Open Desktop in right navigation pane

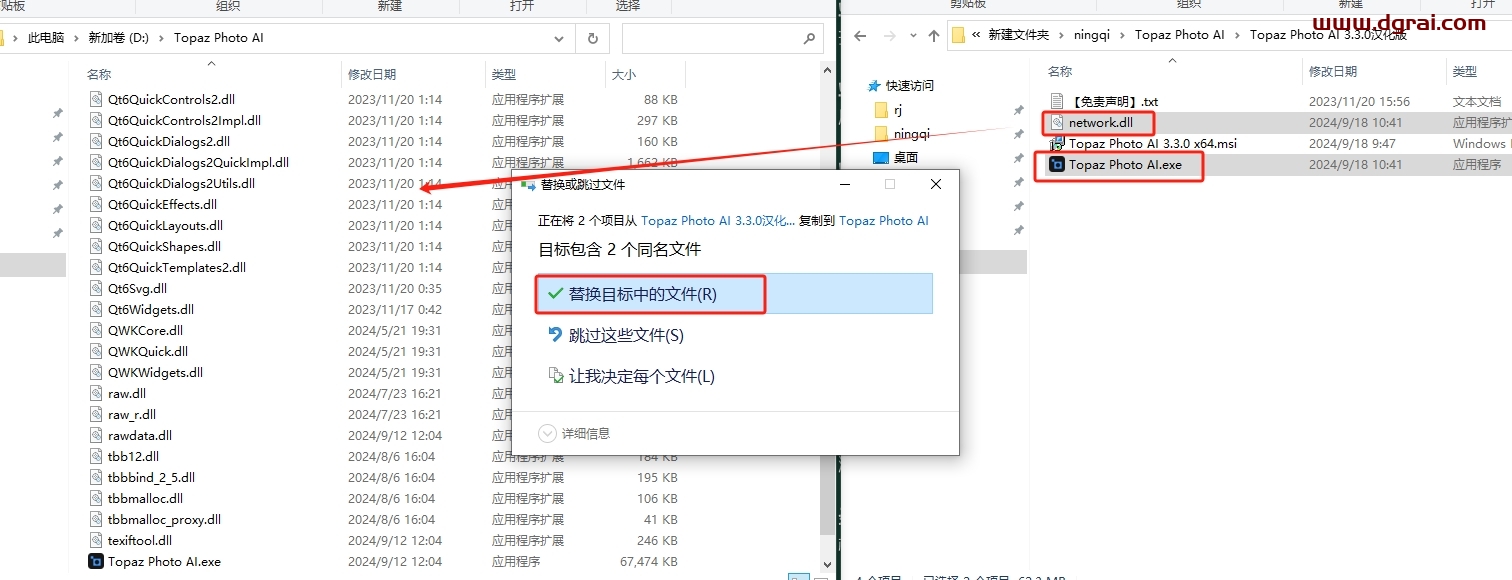point(905,157)
